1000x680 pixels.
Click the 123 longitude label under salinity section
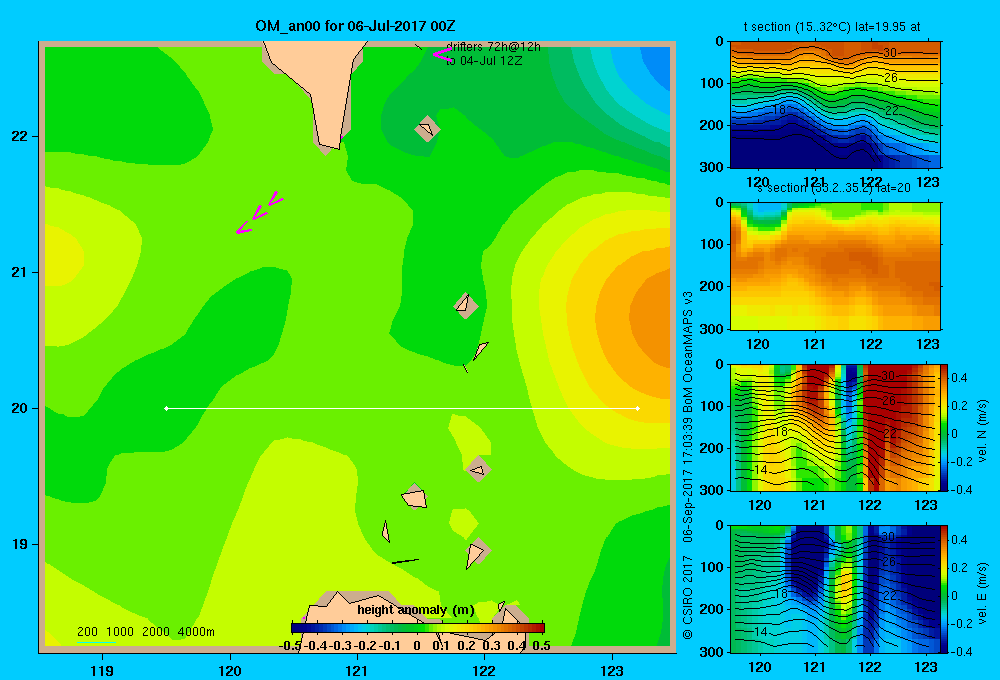(927, 344)
